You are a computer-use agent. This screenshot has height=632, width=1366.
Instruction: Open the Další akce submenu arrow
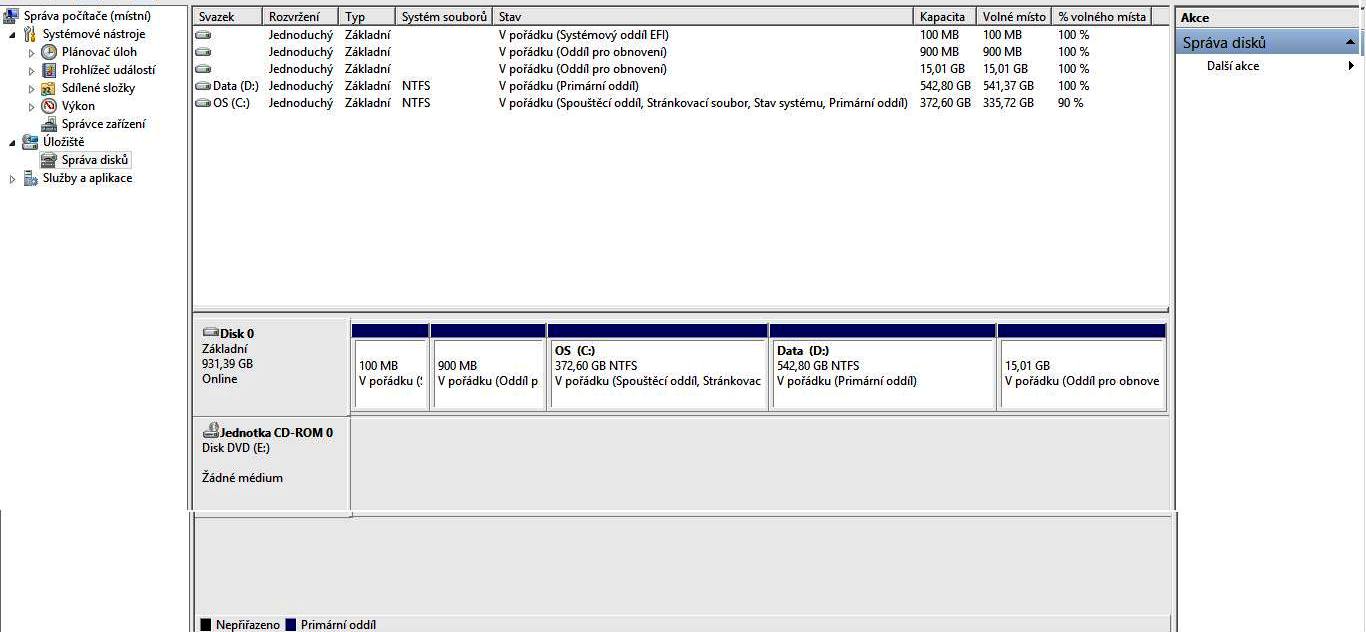pyautogui.click(x=1351, y=66)
